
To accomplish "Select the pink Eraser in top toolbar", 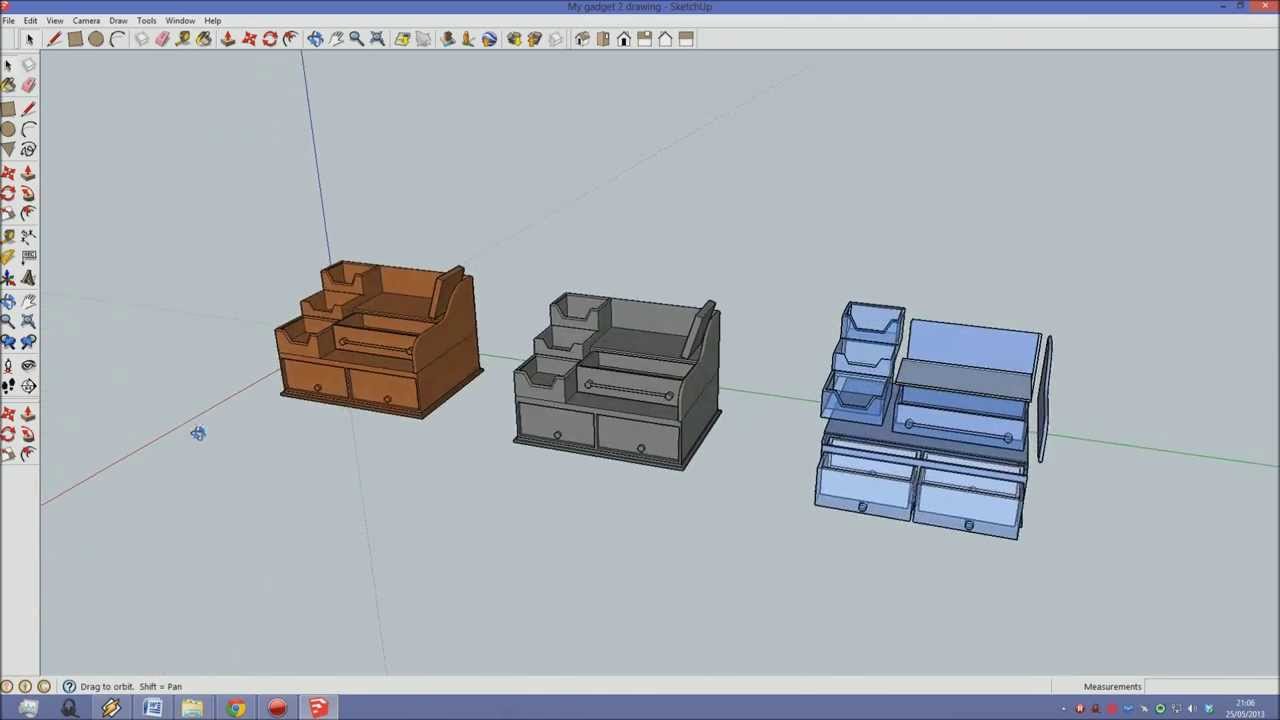I will (x=162, y=39).
